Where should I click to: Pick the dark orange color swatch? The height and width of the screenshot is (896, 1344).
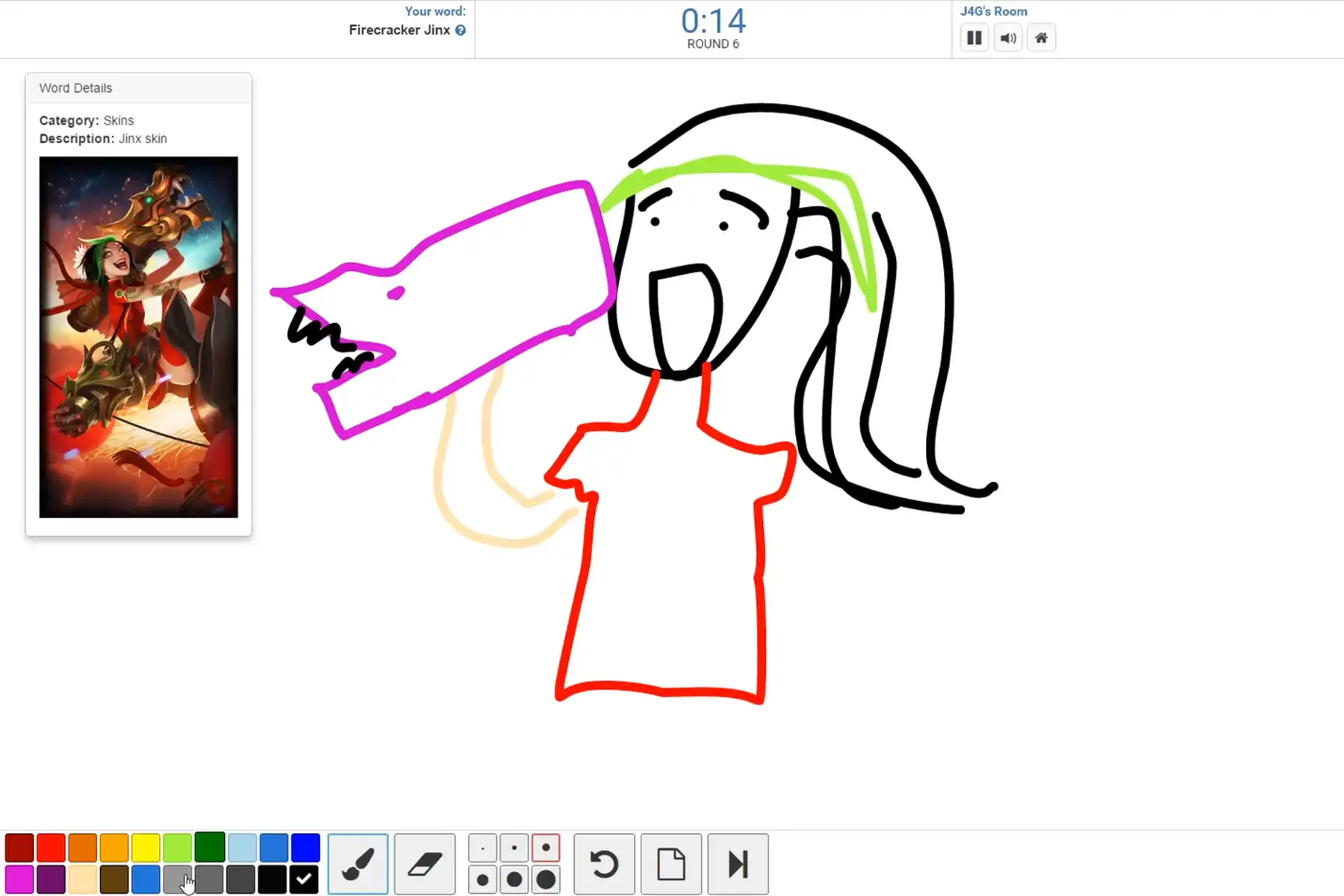pos(83,847)
